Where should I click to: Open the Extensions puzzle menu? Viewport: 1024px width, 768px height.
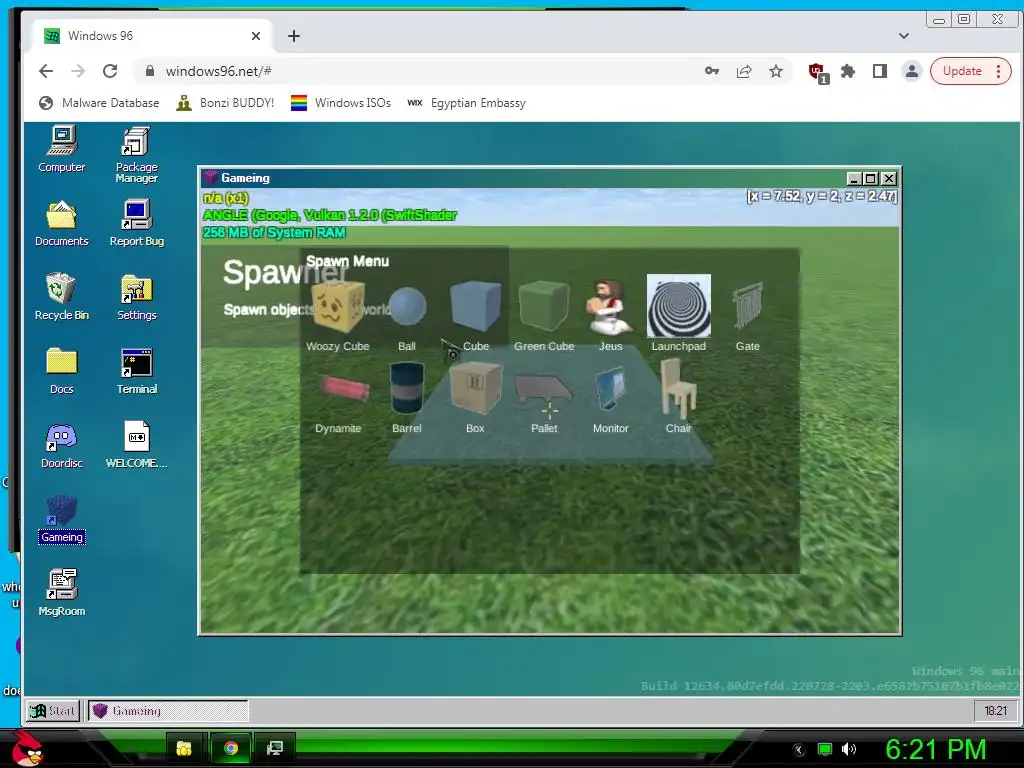[x=848, y=71]
